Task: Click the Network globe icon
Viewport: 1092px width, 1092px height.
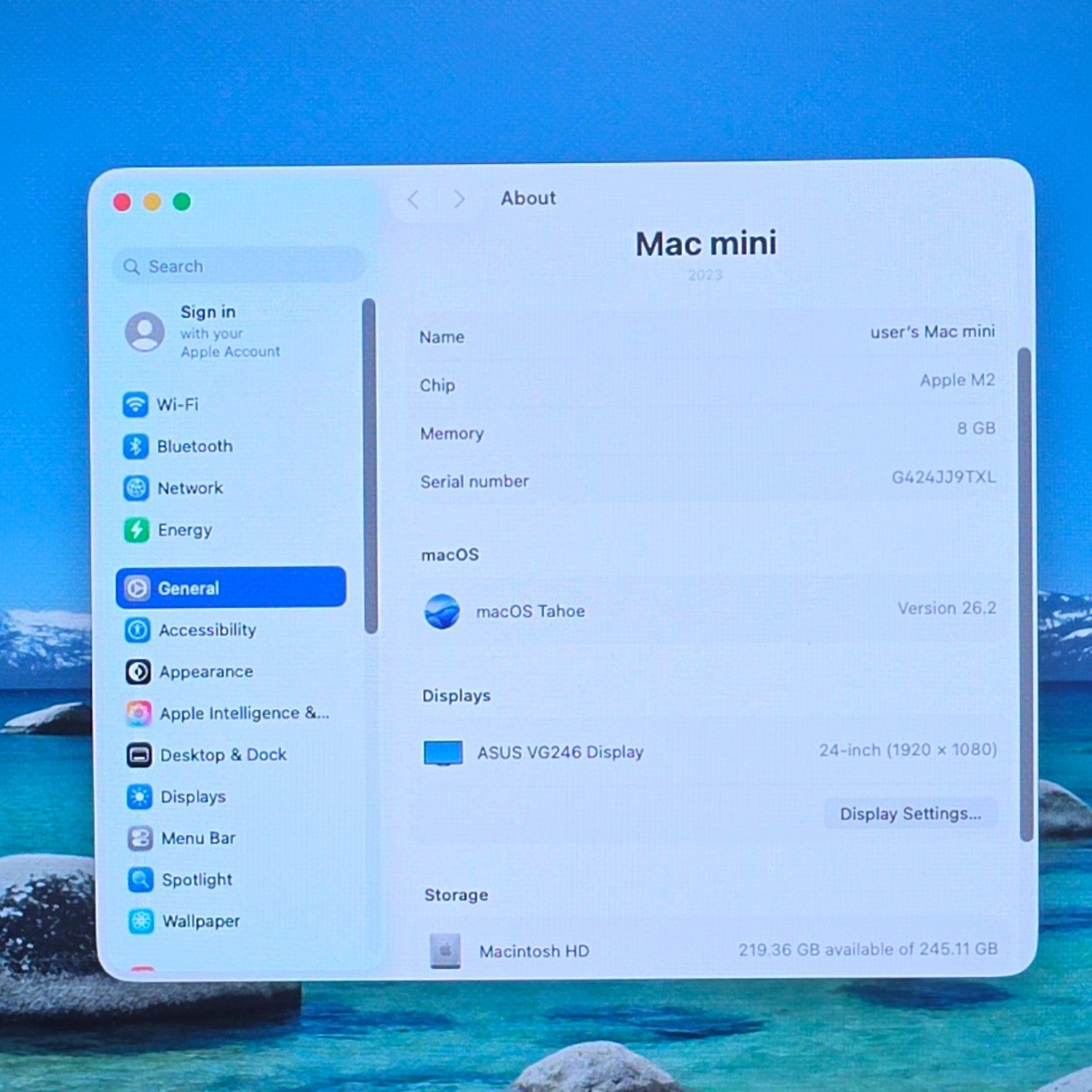Action: pos(136,488)
